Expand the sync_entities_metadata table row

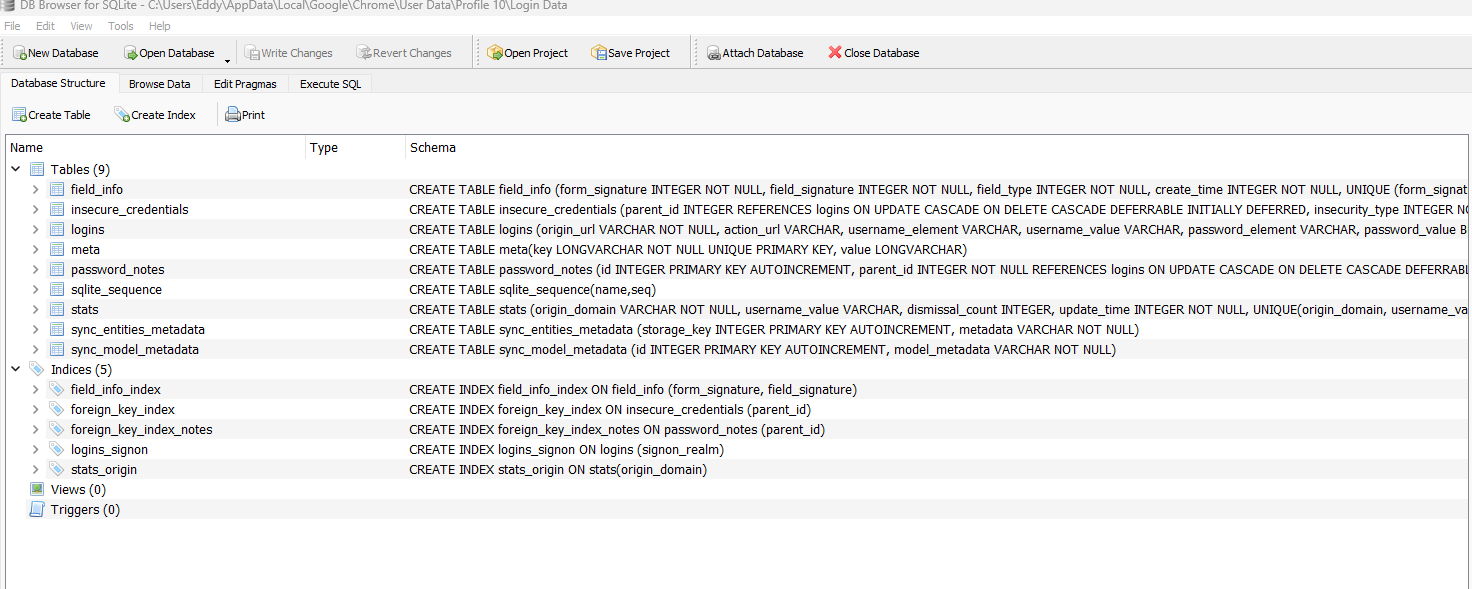(35, 329)
